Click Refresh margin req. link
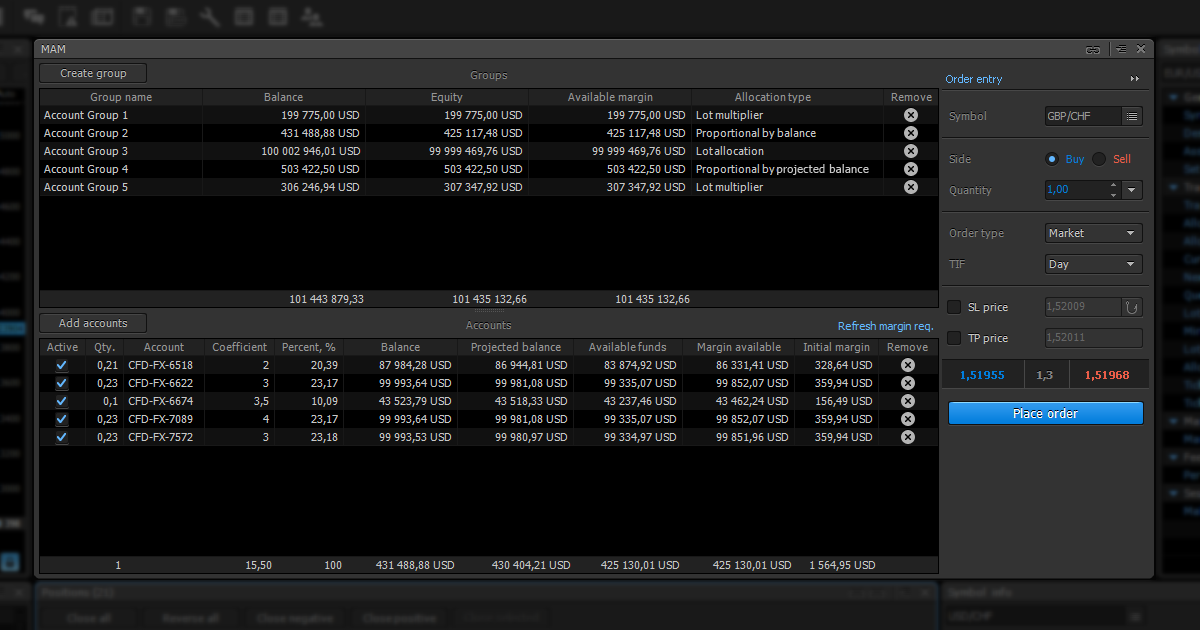Screen dimensions: 1200x630 (885, 326)
